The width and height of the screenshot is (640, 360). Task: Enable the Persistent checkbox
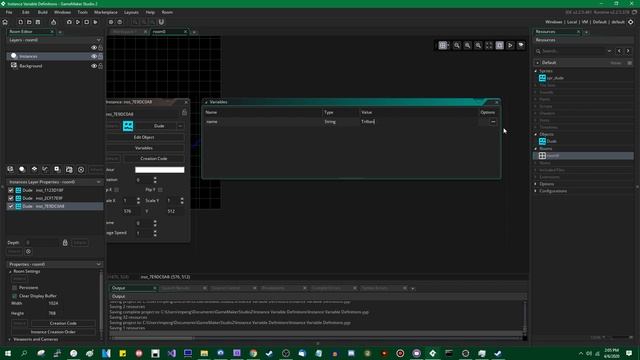(15, 288)
